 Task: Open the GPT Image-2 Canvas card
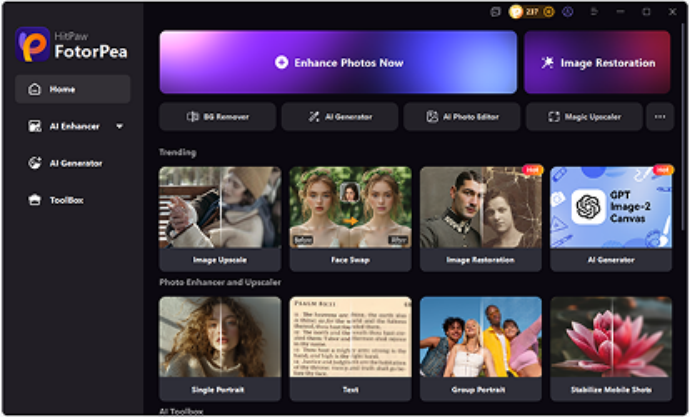coord(611,219)
